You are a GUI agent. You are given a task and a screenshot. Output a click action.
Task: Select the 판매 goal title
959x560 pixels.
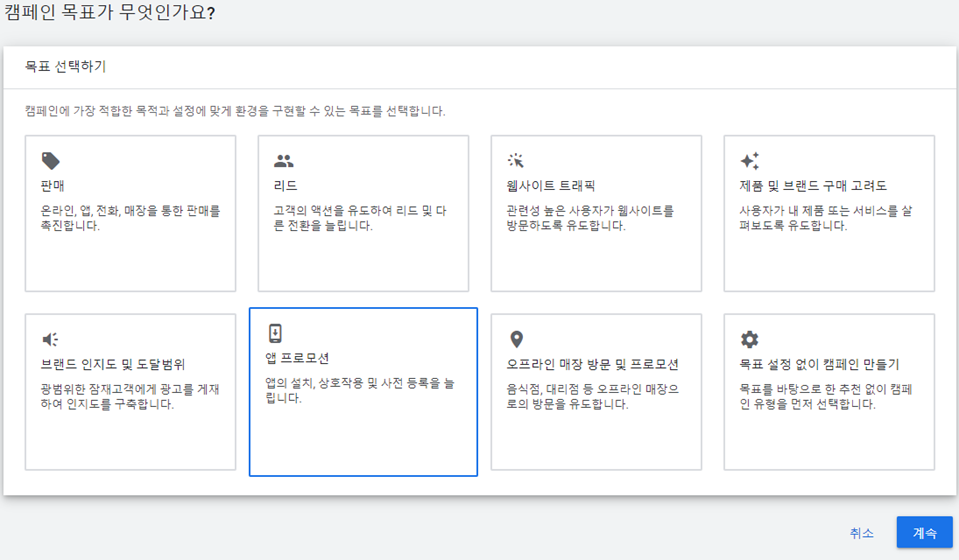53,186
